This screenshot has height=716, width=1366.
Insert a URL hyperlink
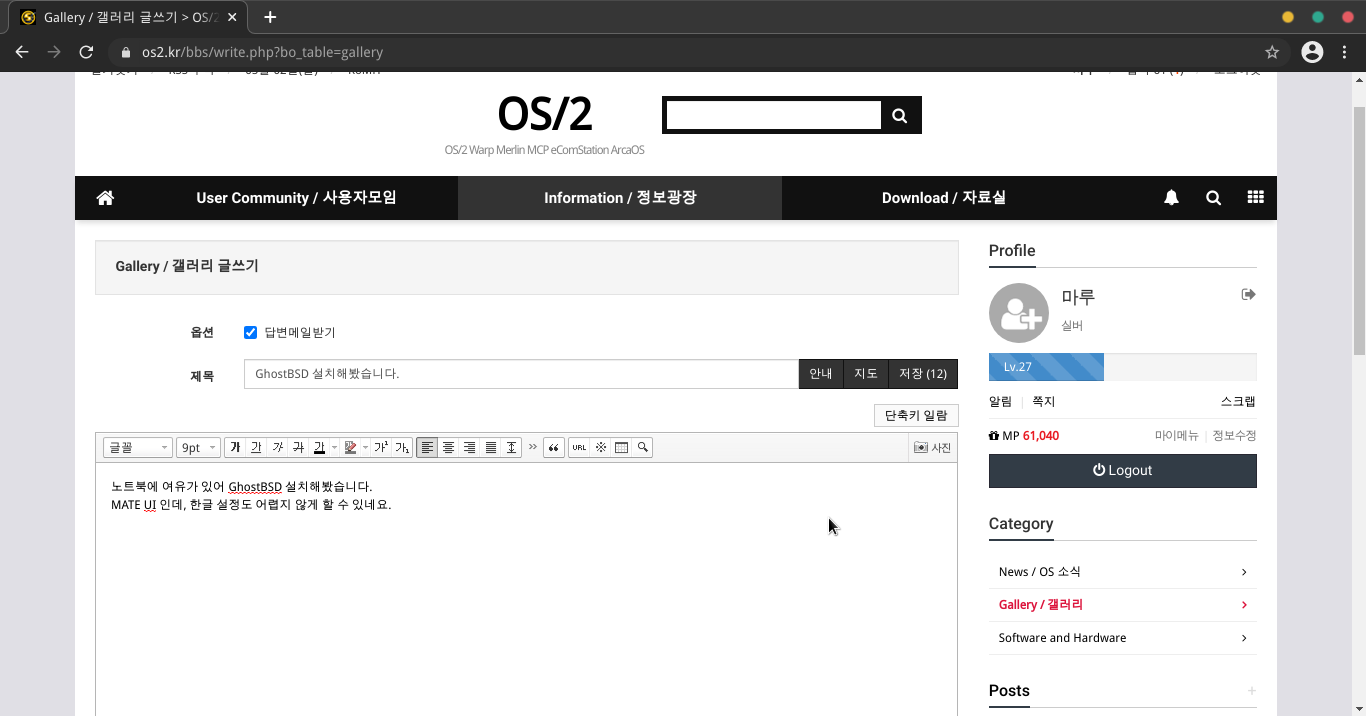pyautogui.click(x=579, y=447)
